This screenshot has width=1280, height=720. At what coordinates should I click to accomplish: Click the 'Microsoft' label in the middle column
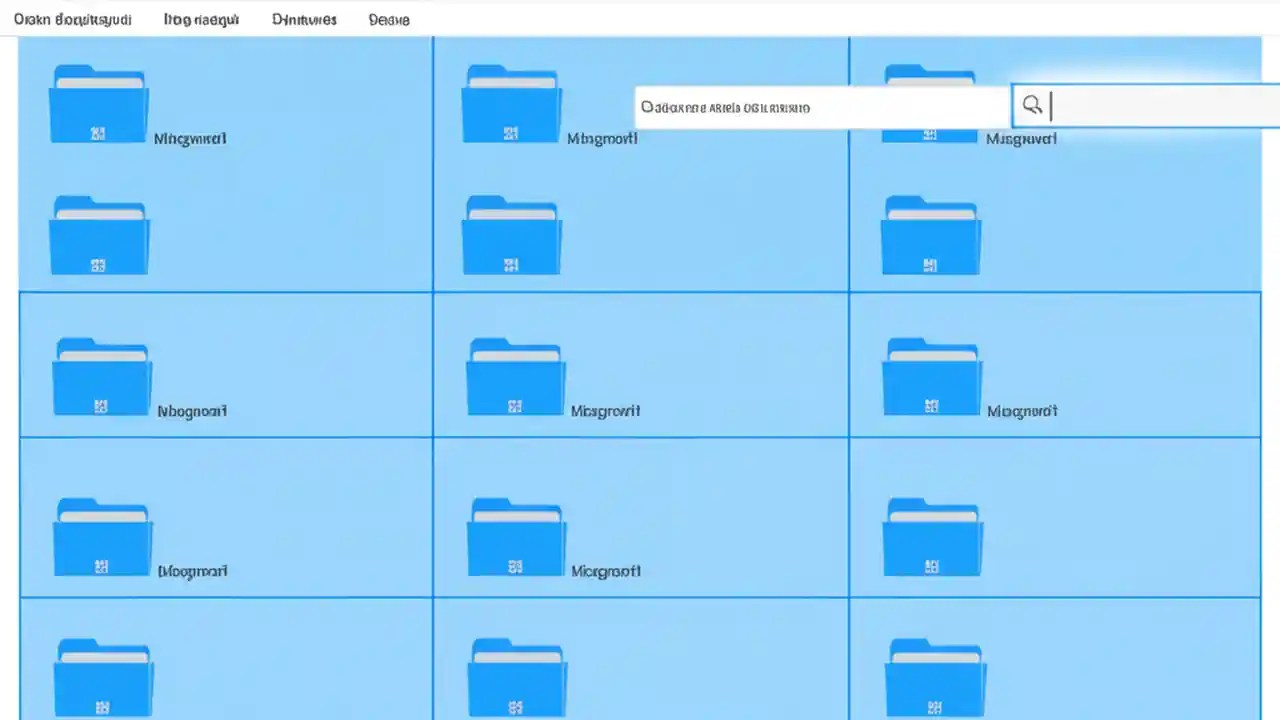pyautogui.click(x=602, y=138)
